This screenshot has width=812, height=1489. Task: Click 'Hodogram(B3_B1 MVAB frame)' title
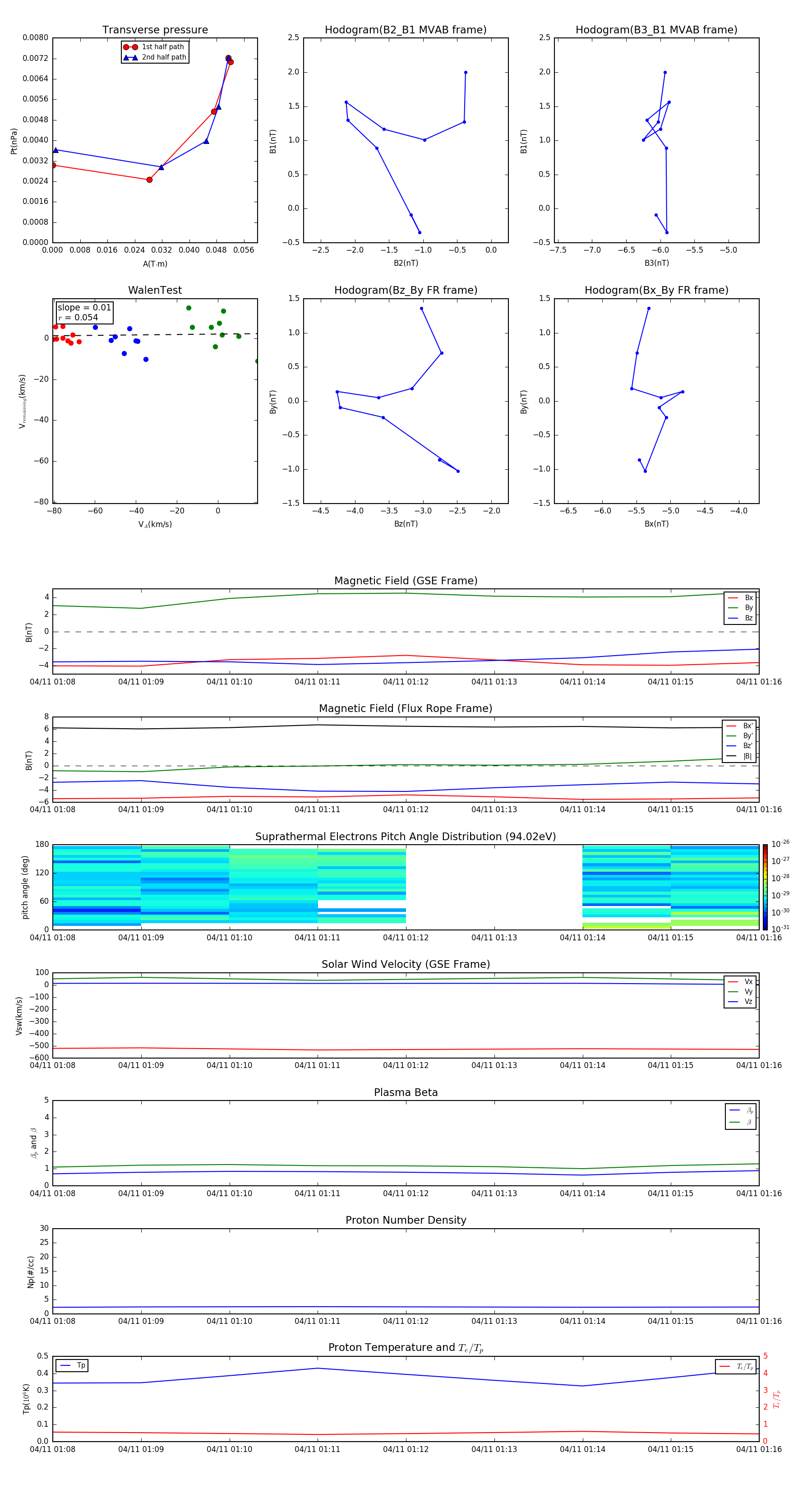656,30
